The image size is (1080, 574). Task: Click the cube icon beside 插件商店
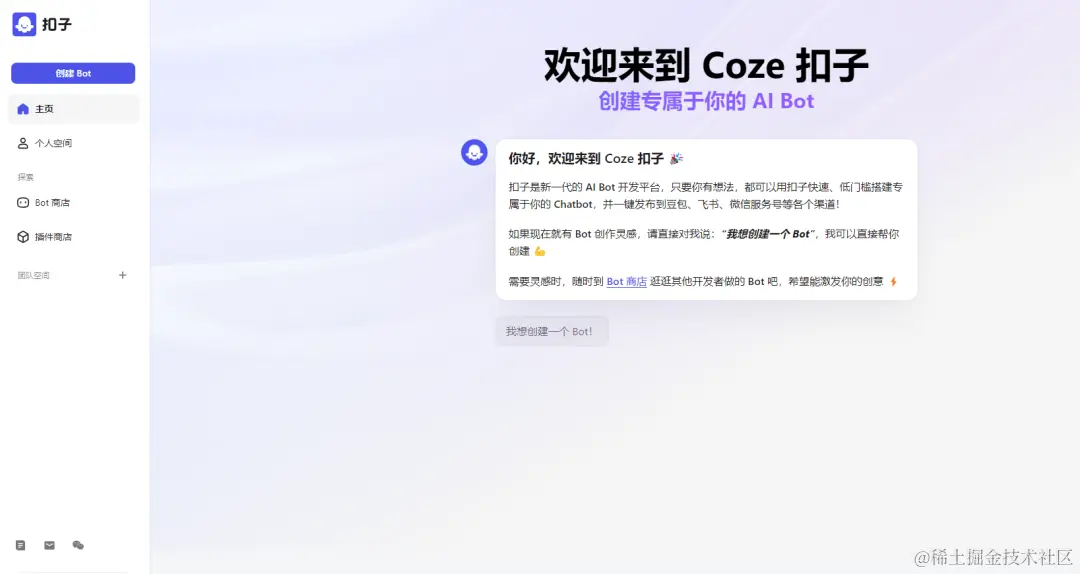pyautogui.click(x=23, y=237)
